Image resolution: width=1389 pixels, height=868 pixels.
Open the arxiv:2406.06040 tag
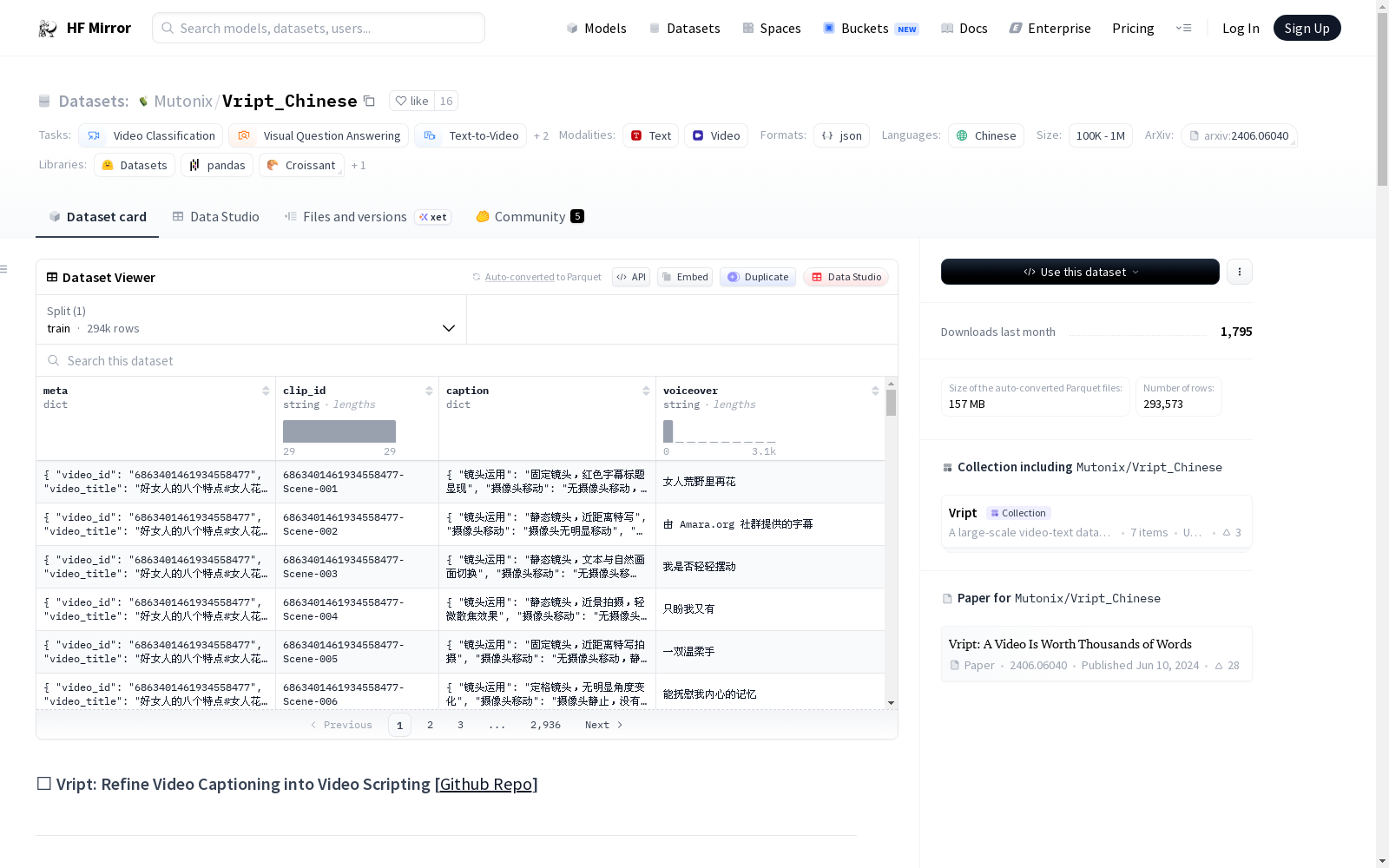tap(1239, 135)
